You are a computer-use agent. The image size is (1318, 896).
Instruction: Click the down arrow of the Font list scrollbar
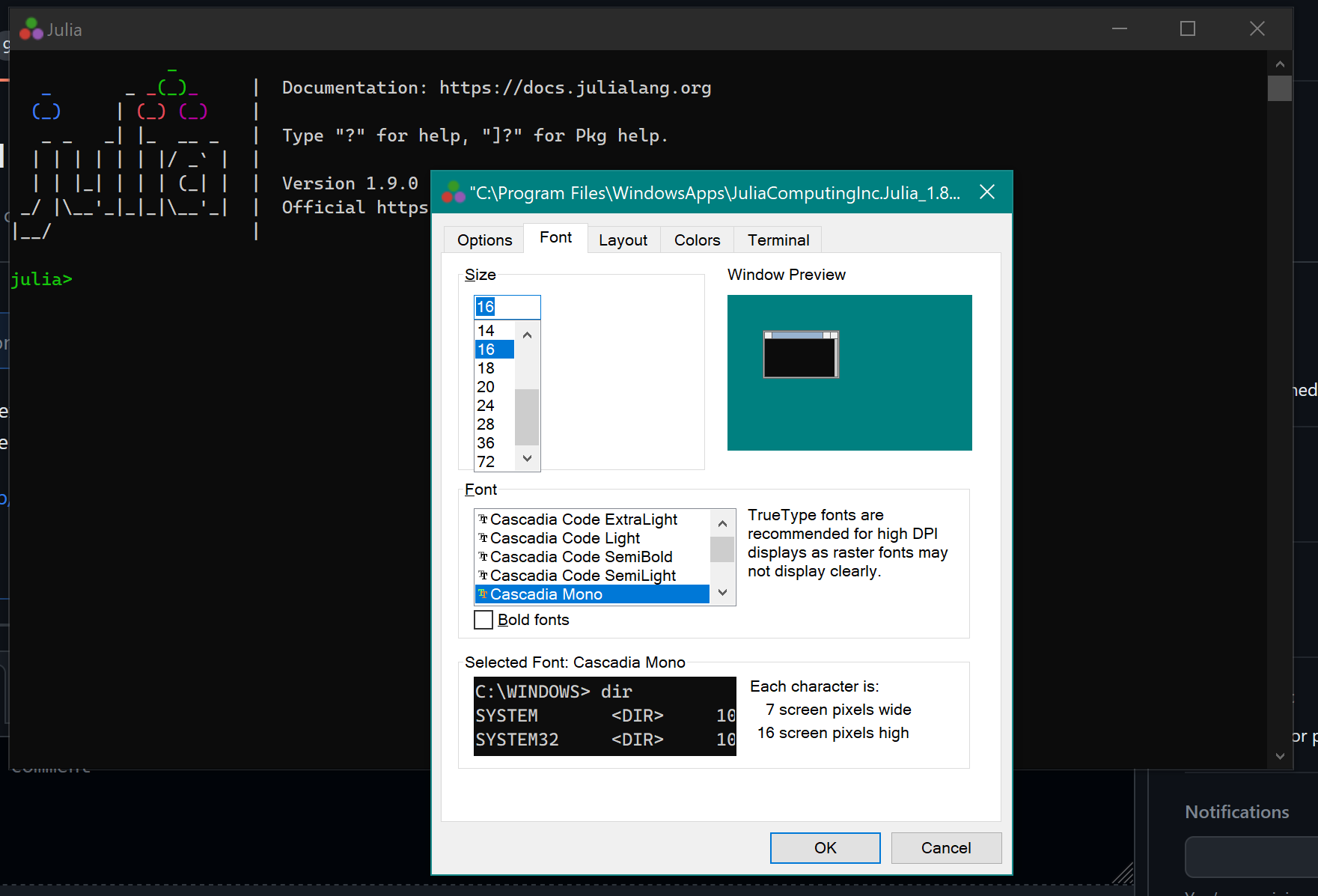[721, 591]
